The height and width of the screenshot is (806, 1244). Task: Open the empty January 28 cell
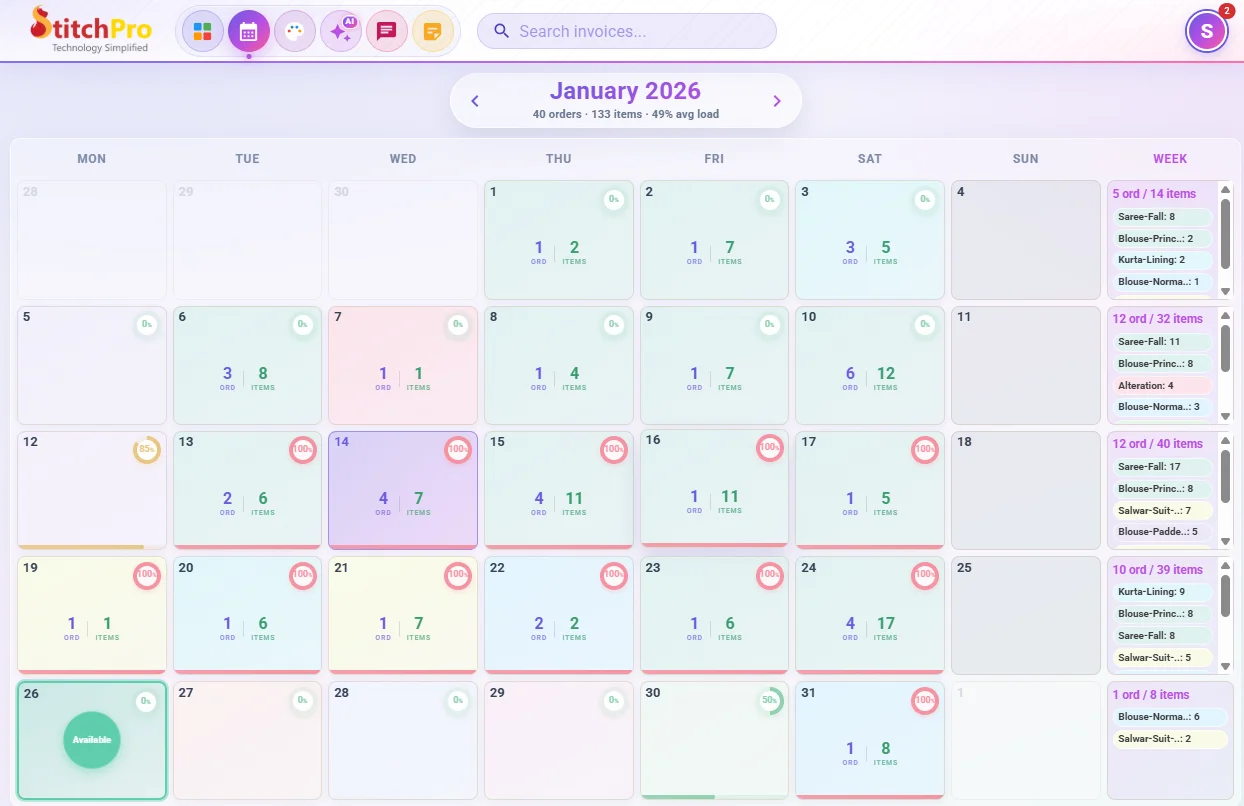point(403,740)
